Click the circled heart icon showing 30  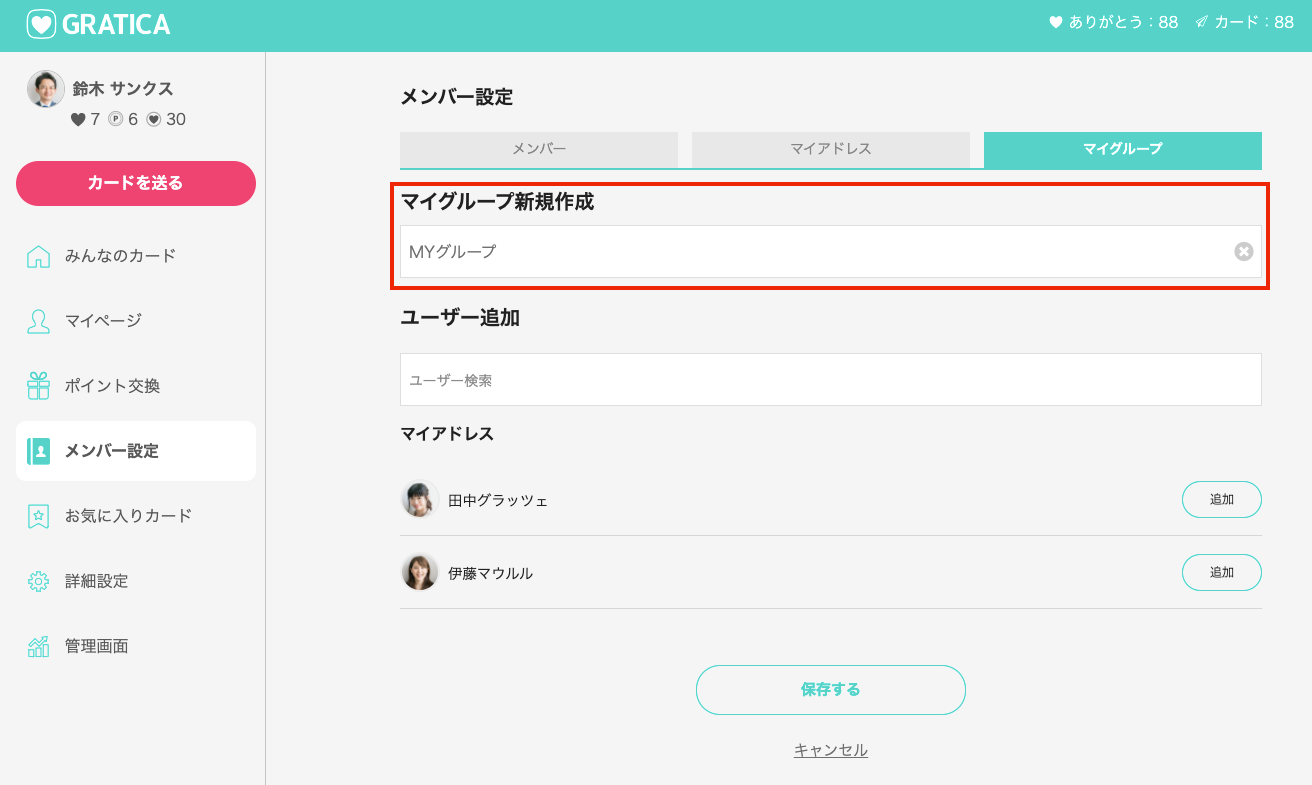[x=154, y=120]
